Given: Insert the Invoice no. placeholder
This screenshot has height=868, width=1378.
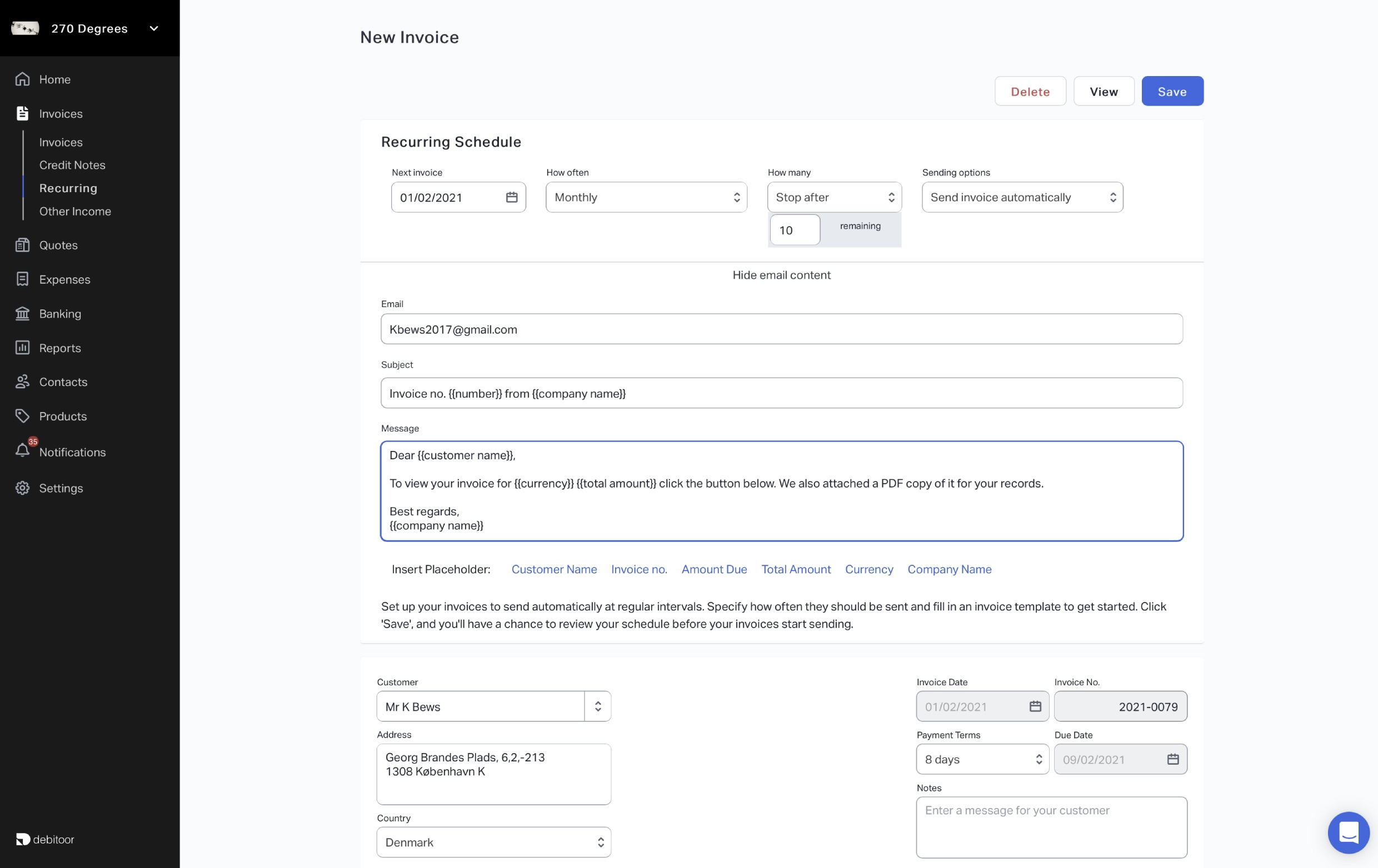Looking at the screenshot, I should 638,569.
